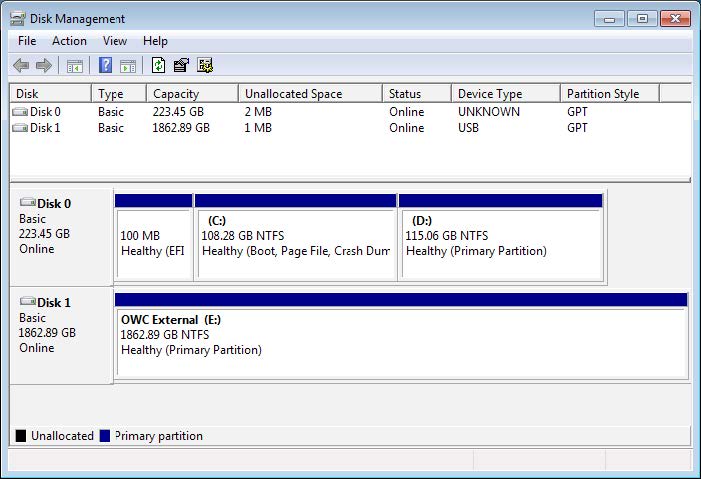Image resolution: width=701 pixels, height=479 pixels.
Task: Toggle the Show/Hide Console Tree icon
Action: pos(75,66)
